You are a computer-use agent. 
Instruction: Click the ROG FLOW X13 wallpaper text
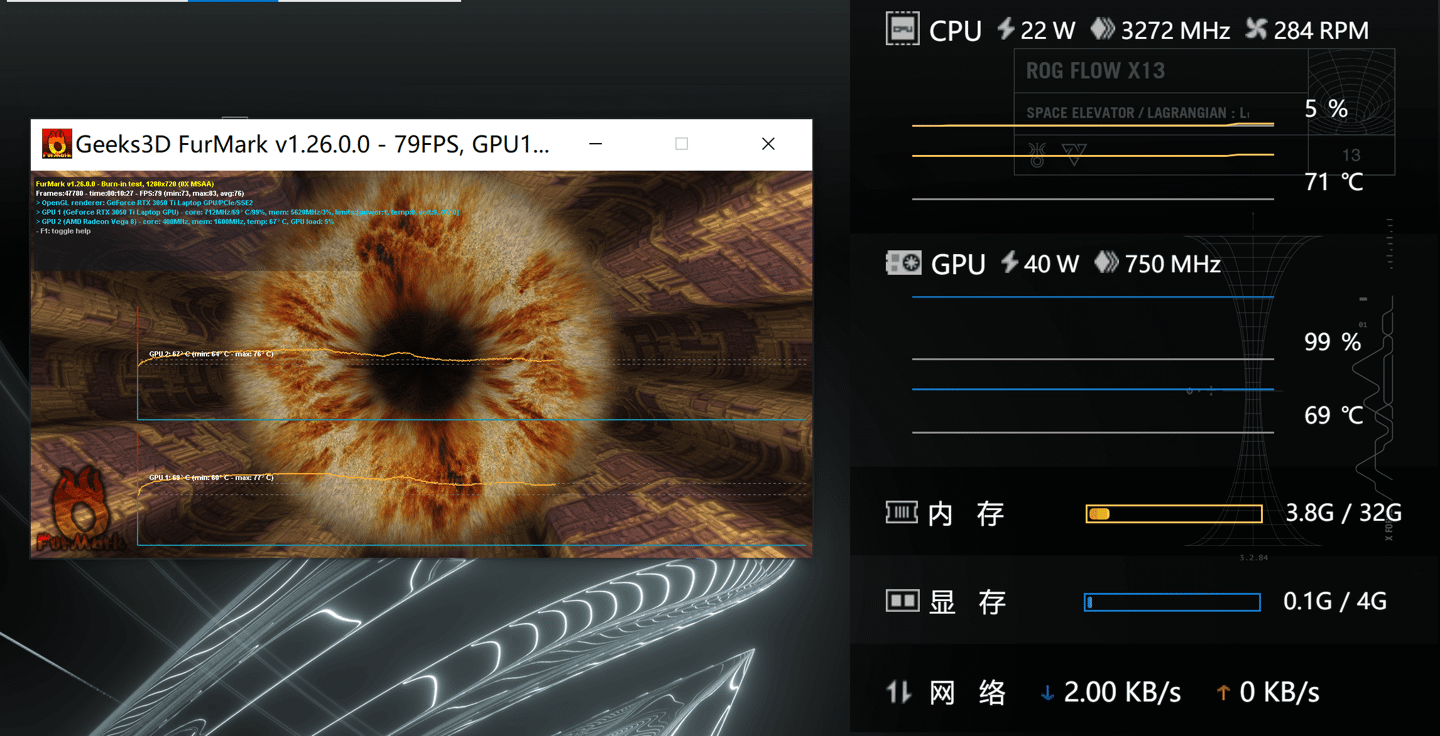[x=1095, y=71]
